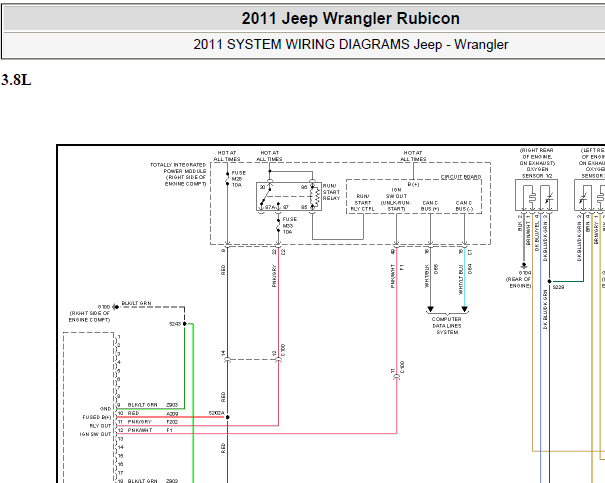Click the 'BLK/LT GRN' wire label at pin 18

142,481
